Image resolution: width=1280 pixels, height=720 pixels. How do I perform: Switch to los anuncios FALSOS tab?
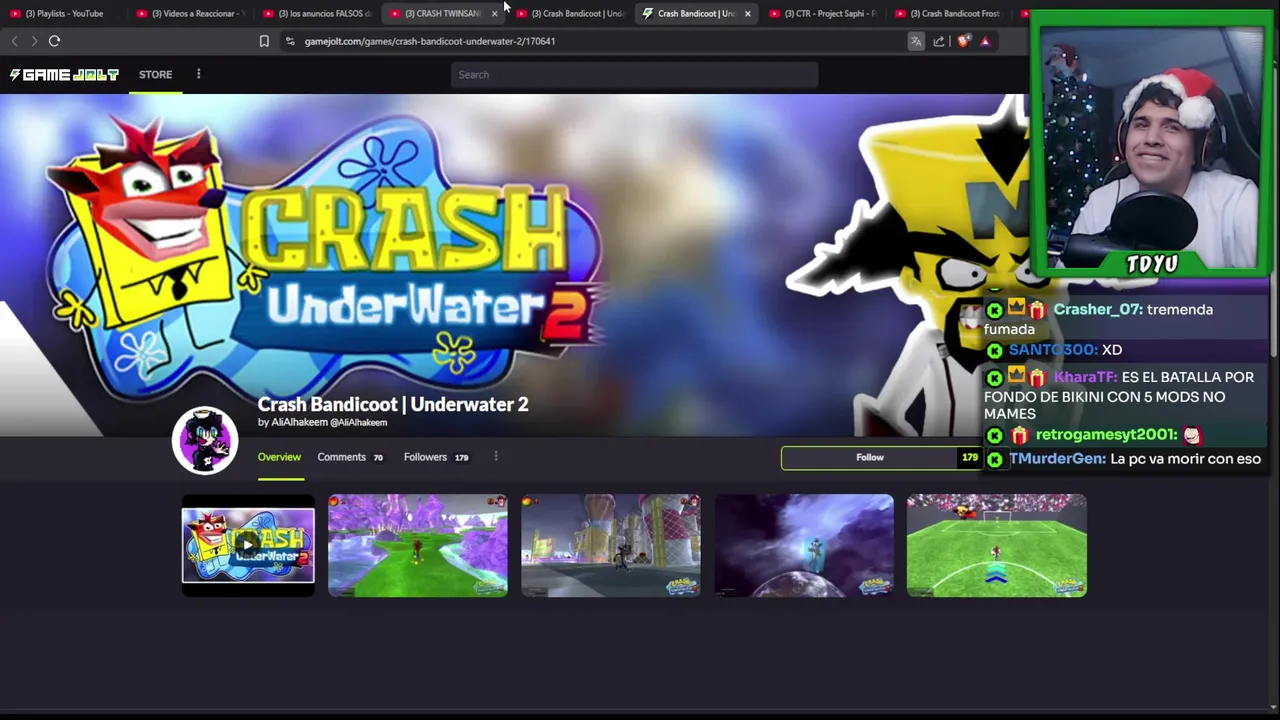click(x=317, y=14)
